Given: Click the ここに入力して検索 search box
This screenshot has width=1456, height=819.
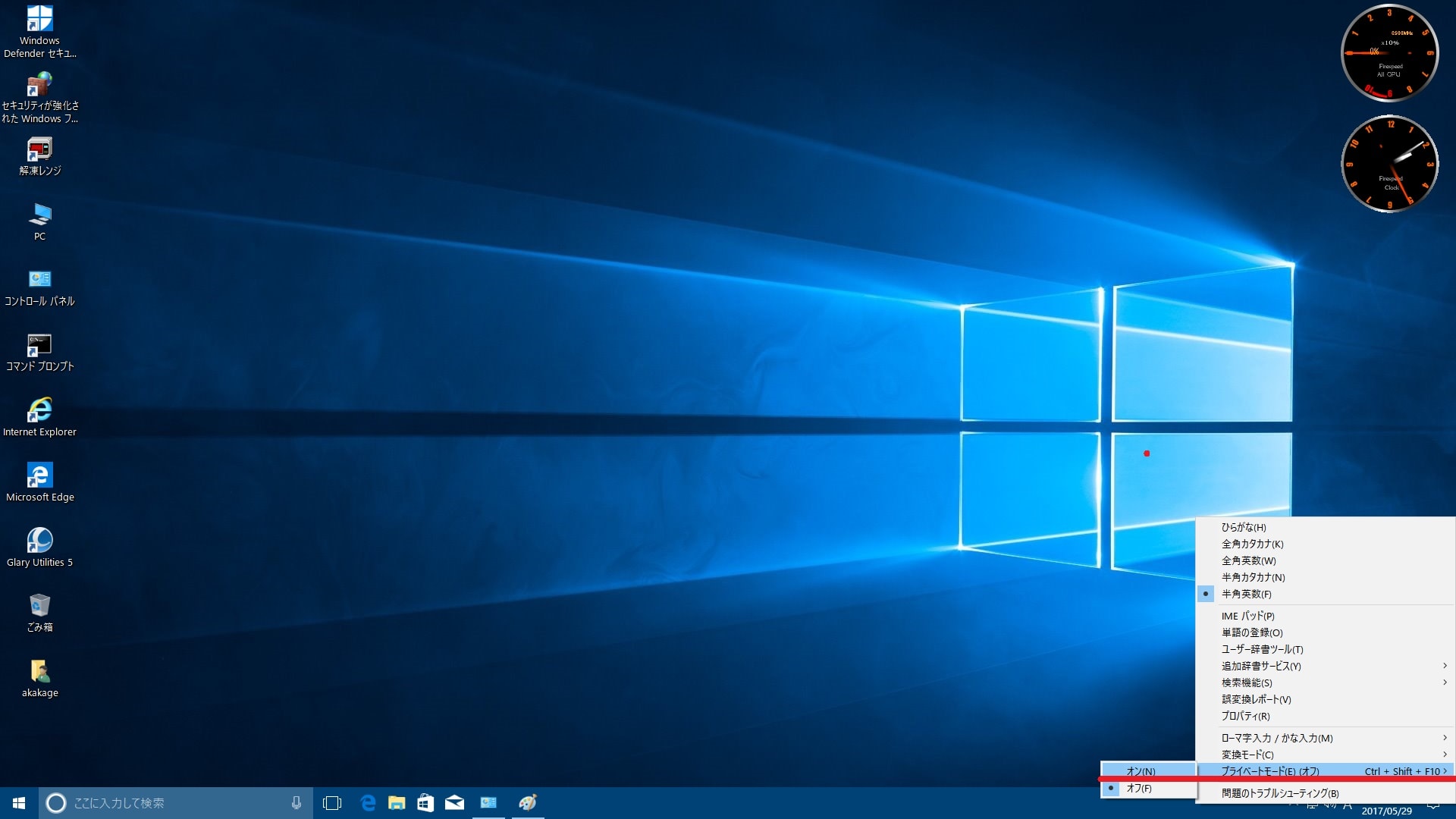Looking at the screenshot, I should click(x=175, y=803).
